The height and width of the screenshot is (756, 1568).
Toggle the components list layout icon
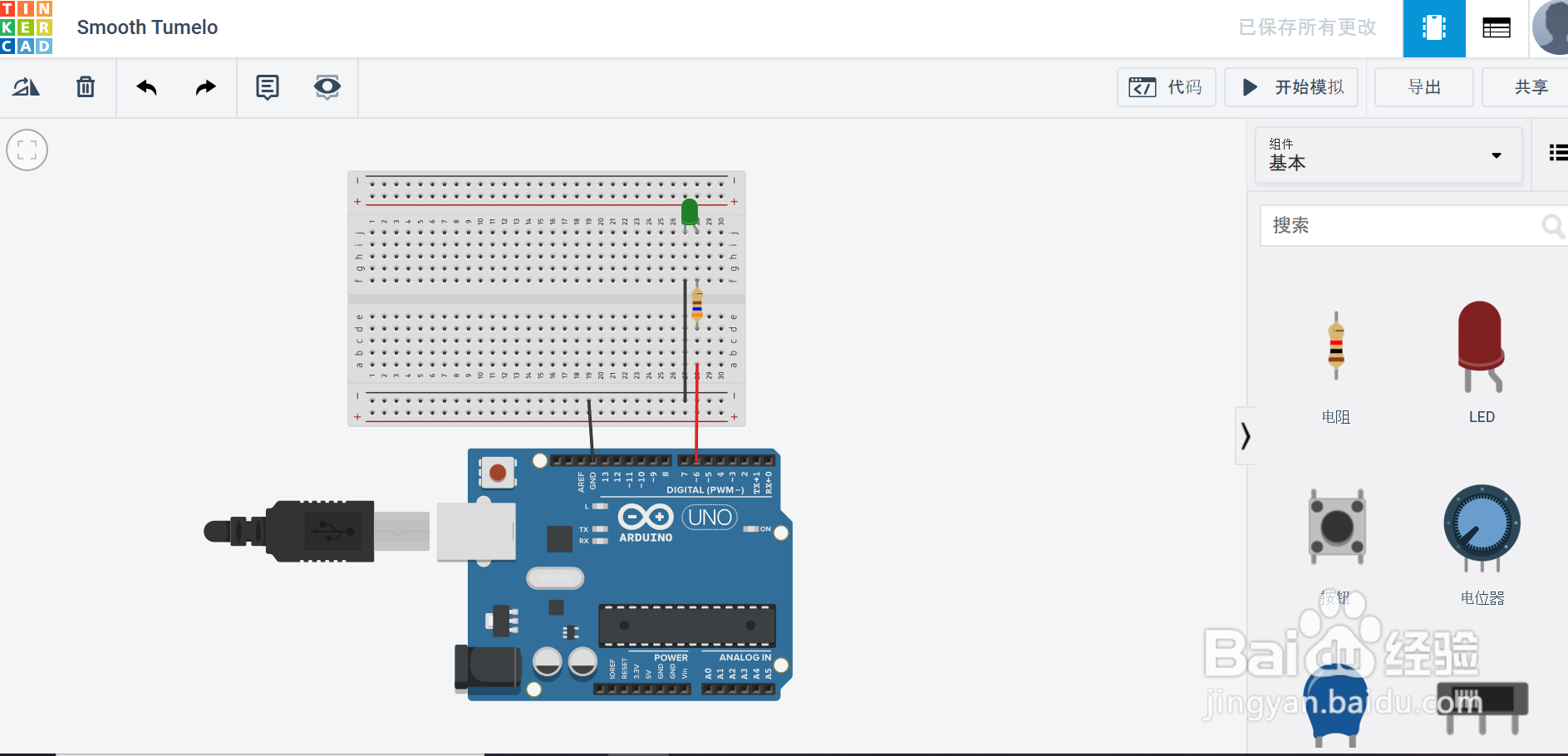tap(1557, 152)
